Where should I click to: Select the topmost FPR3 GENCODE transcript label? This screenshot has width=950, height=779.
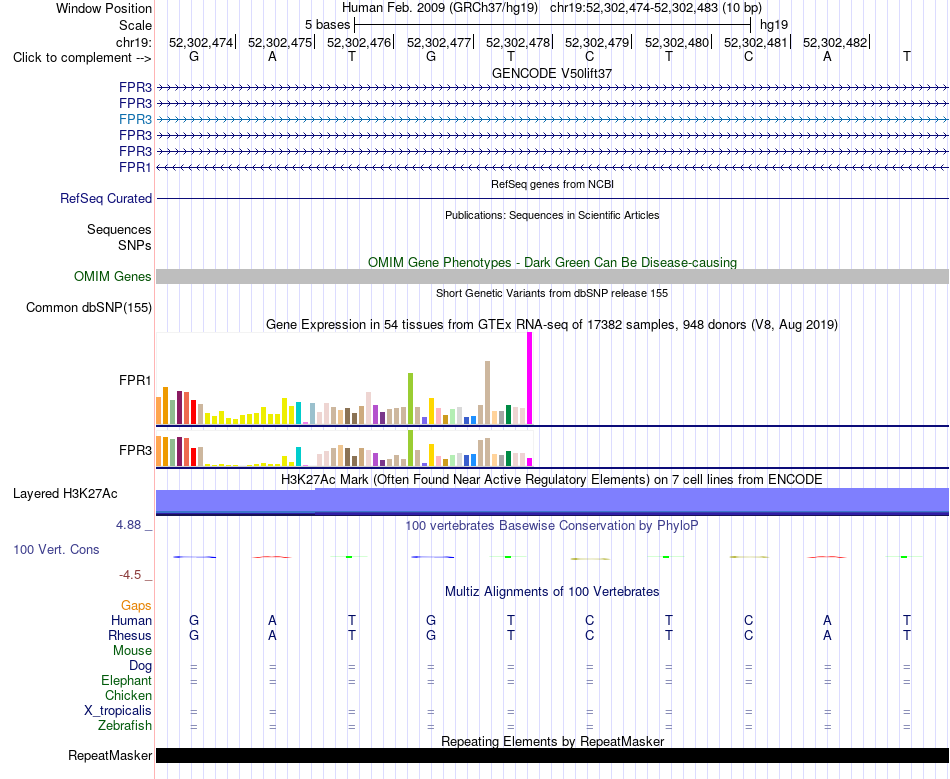tap(135, 87)
